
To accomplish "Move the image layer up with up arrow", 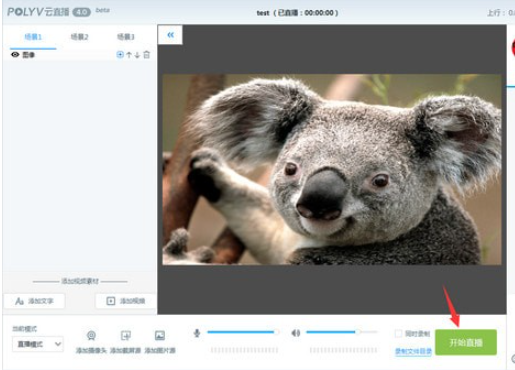I will [x=129, y=55].
